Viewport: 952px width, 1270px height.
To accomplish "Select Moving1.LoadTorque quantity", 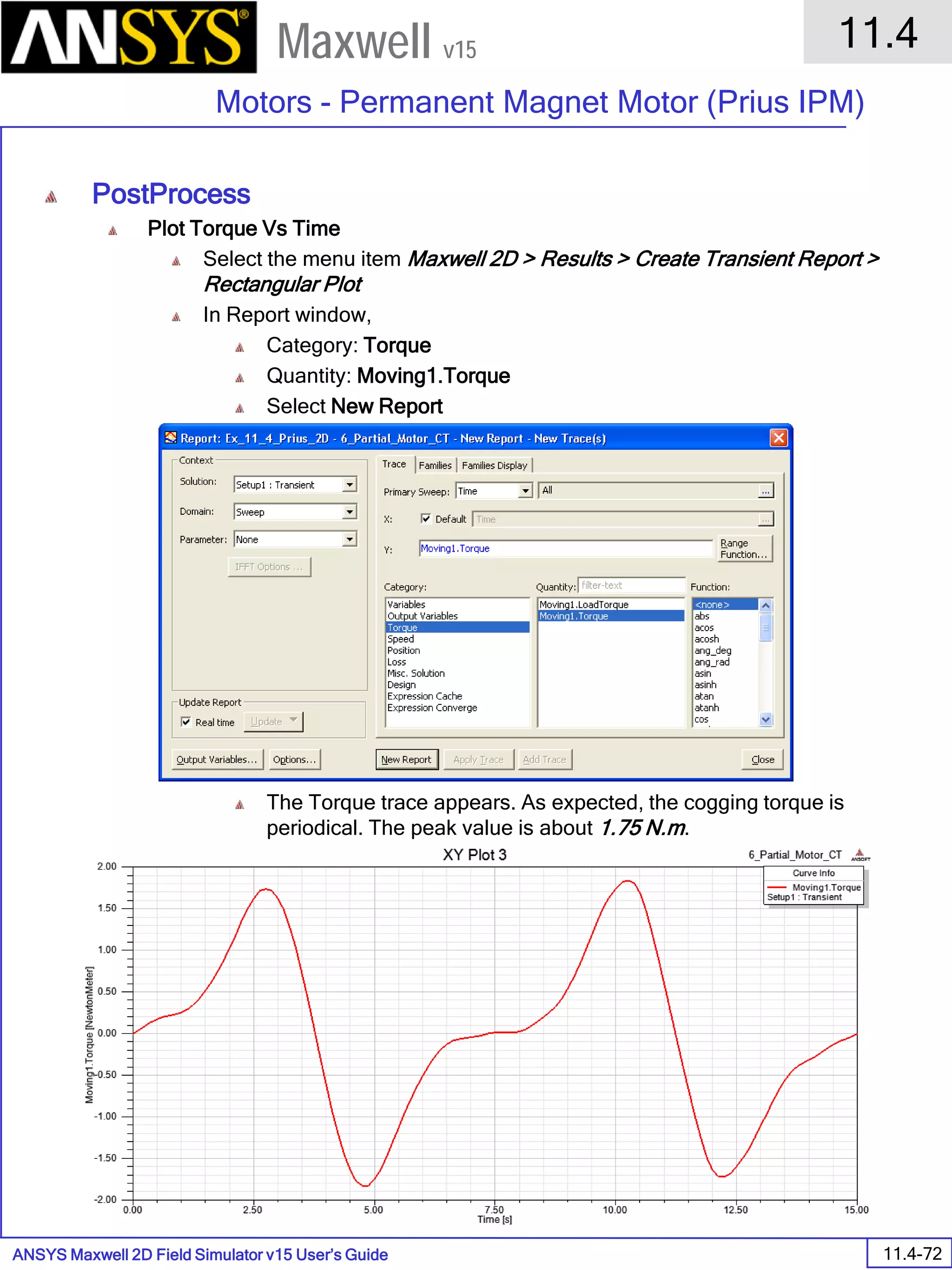I will (x=611, y=605).
